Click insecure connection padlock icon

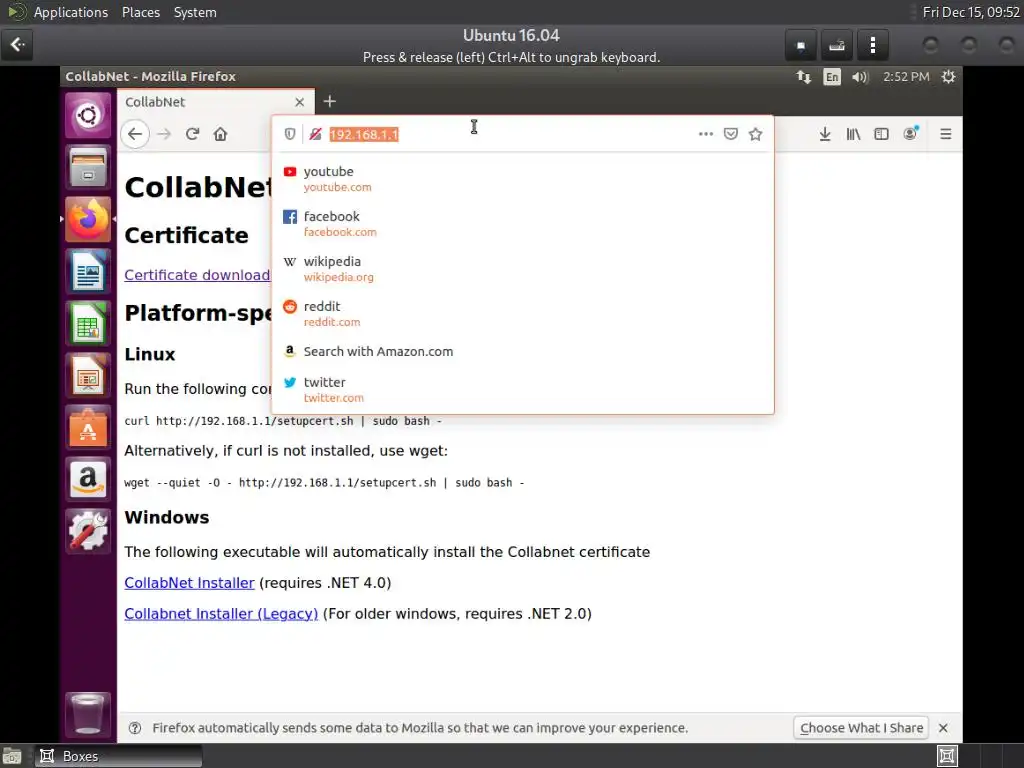point(315,134)
